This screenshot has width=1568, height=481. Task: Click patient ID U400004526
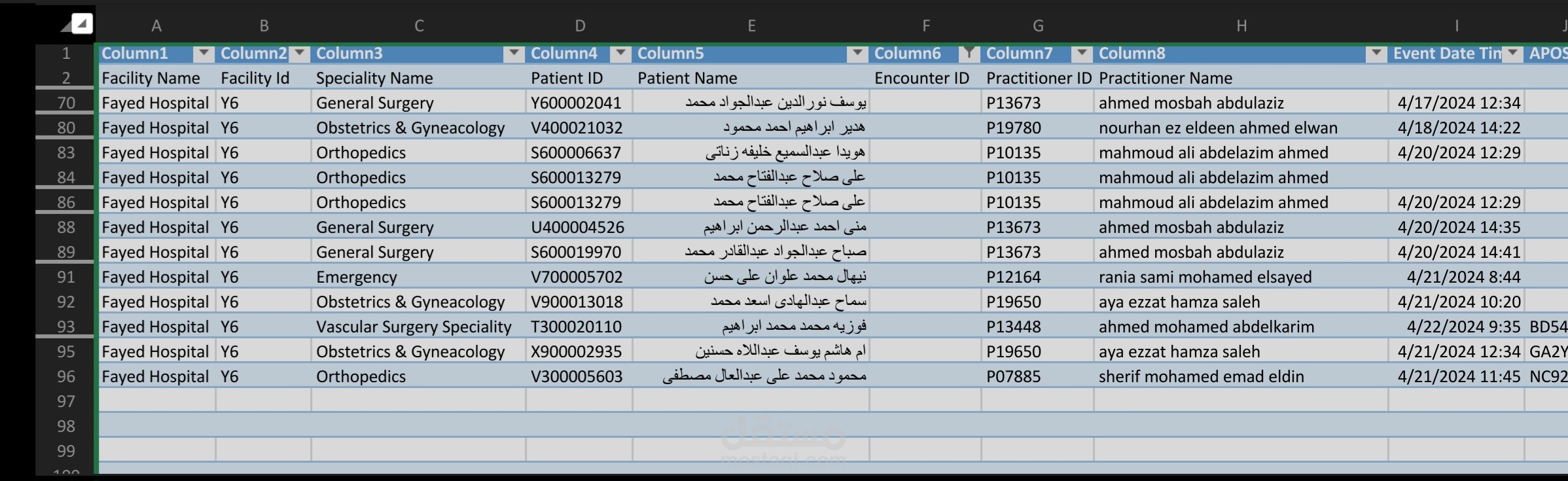click(x=580, y=227)
